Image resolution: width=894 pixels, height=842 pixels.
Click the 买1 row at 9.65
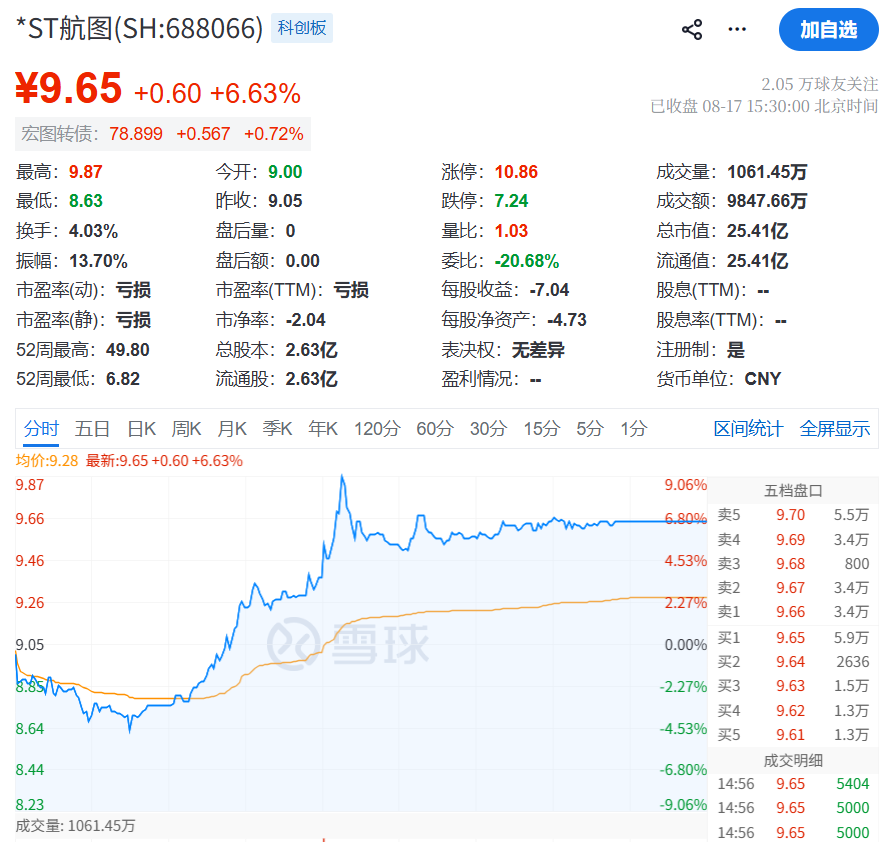(793, 637)
